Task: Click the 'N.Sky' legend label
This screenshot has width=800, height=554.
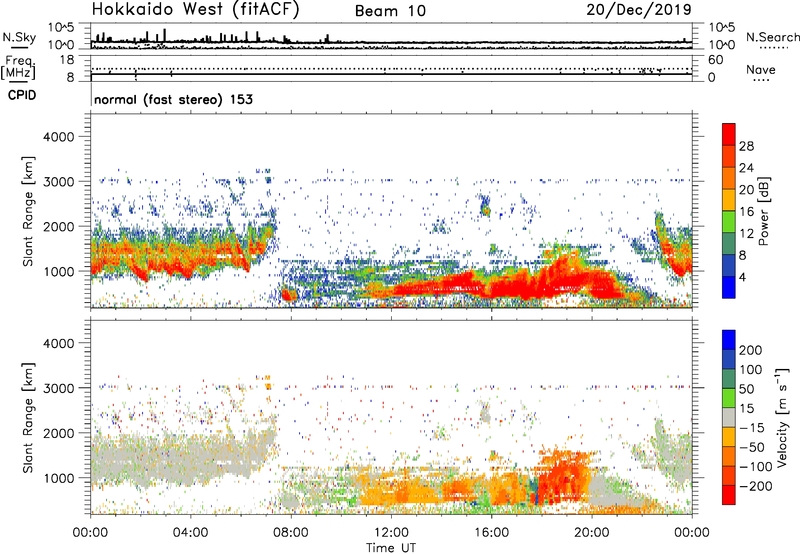Action: 19,37
